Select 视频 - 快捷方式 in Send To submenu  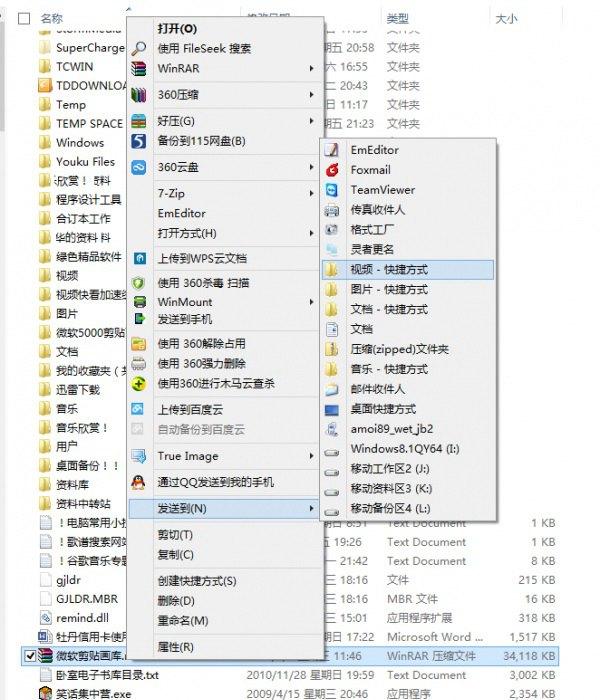(408, 270)
